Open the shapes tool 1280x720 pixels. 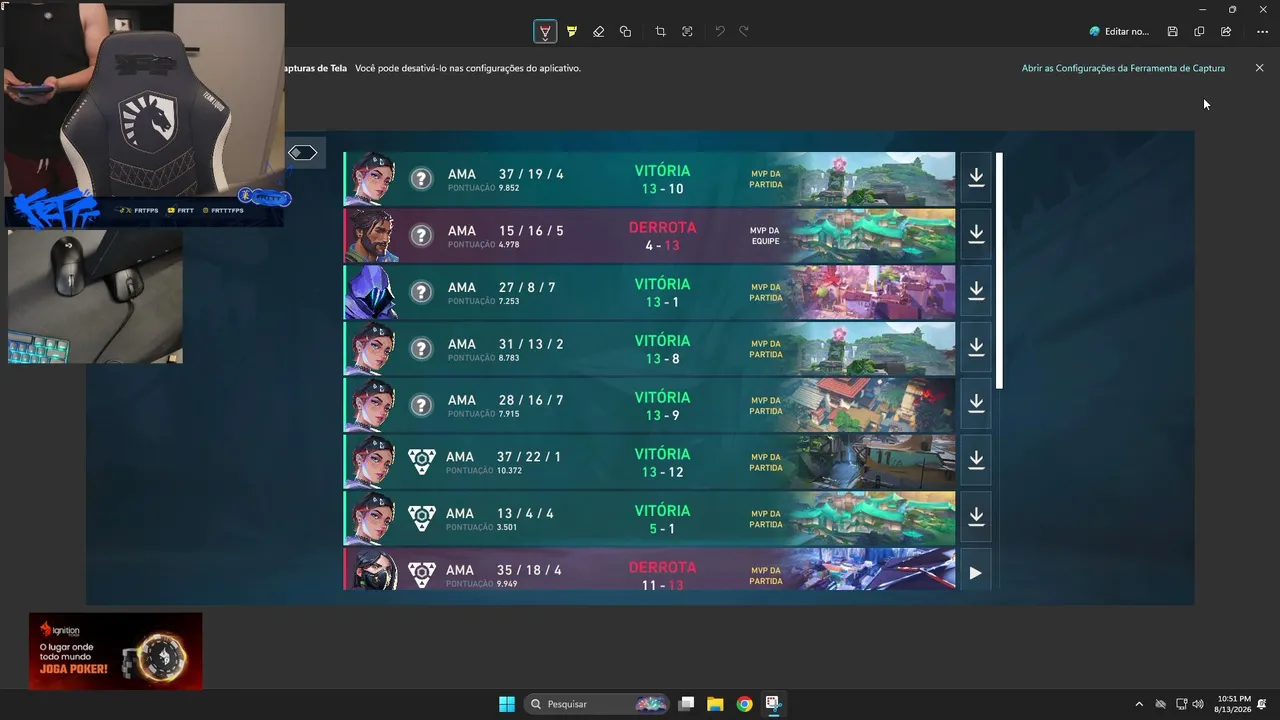pos(625,32)
